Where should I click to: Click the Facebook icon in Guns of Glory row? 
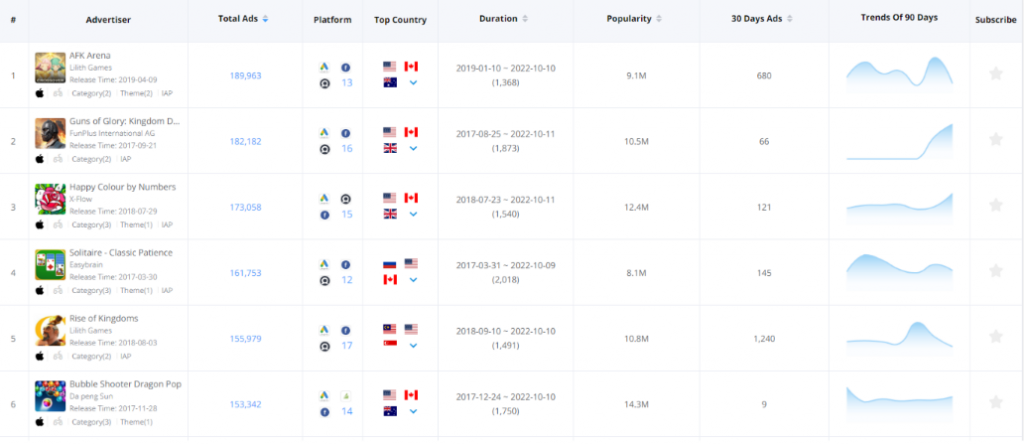click(x=345, y=133)
